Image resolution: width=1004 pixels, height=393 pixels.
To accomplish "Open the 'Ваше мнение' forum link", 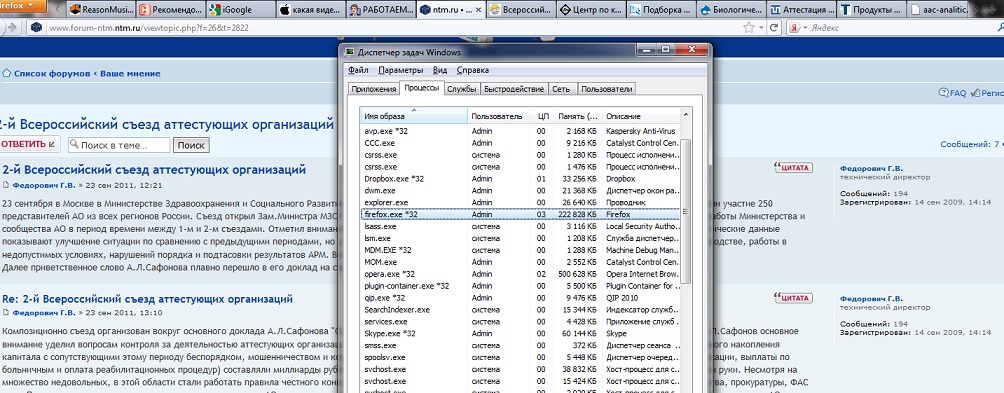I will point(130,74).
